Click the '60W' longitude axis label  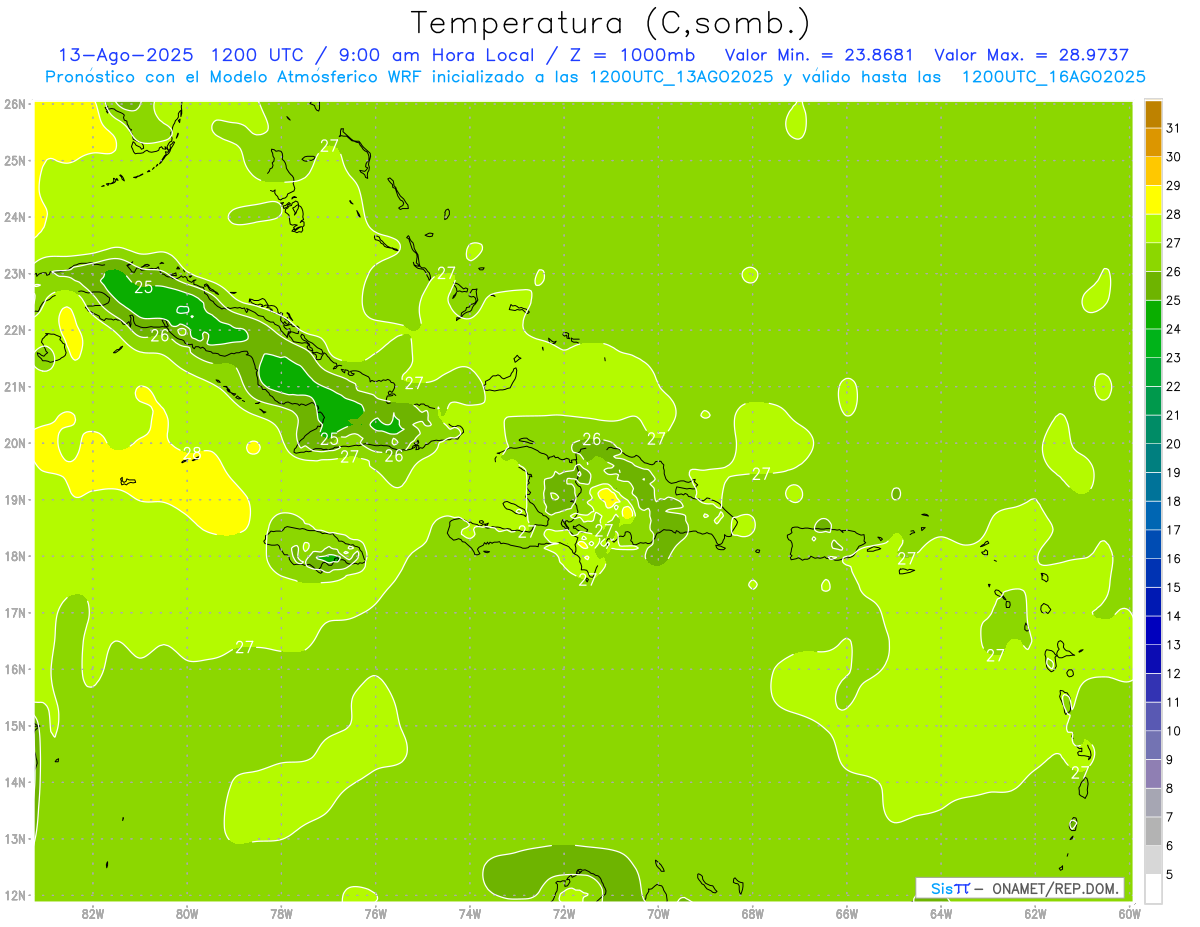tap(1130, 913)
